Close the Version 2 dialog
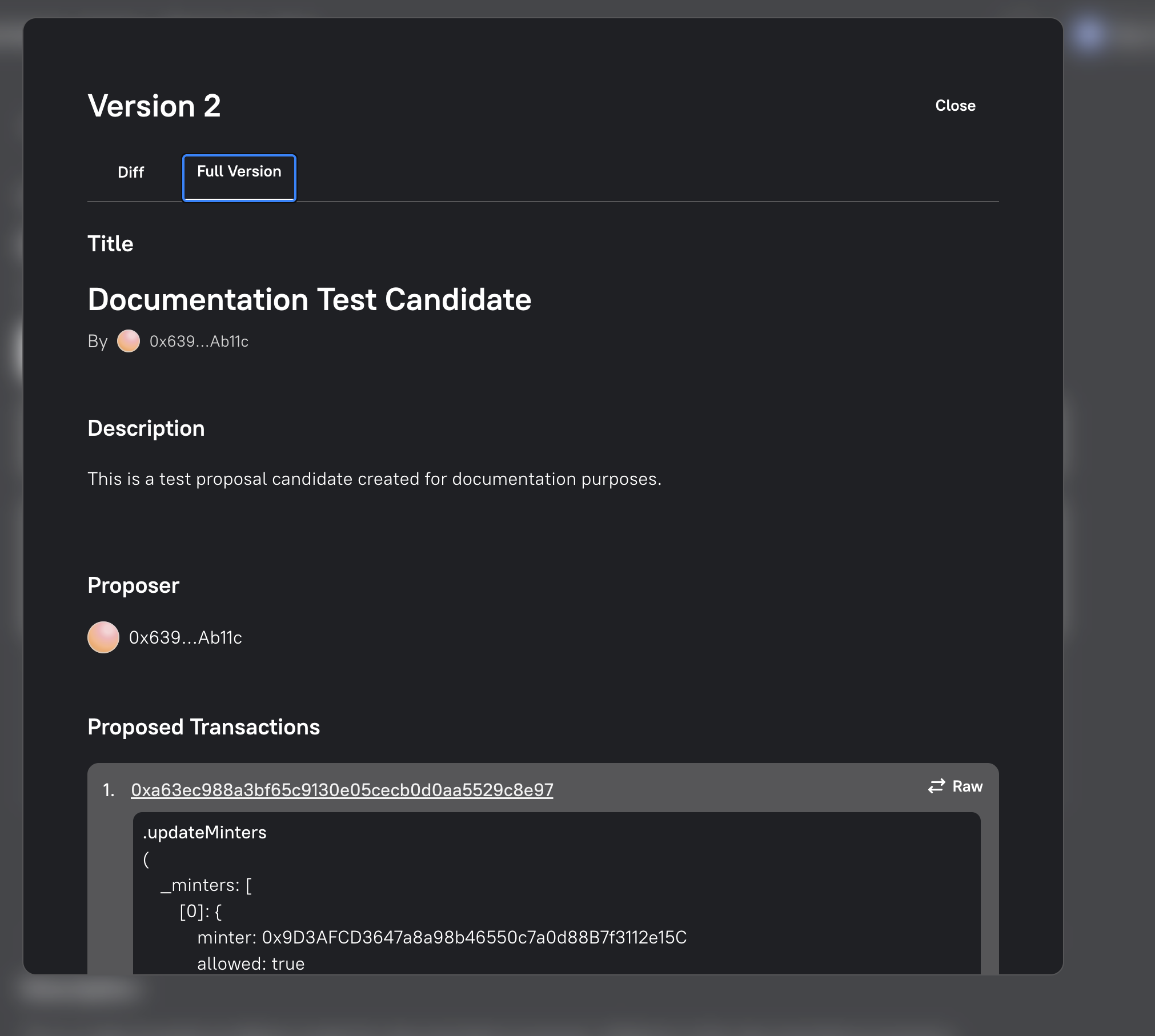Image resolution: width=1155 pixels, height=1036 pixels. tap(955, 106)
